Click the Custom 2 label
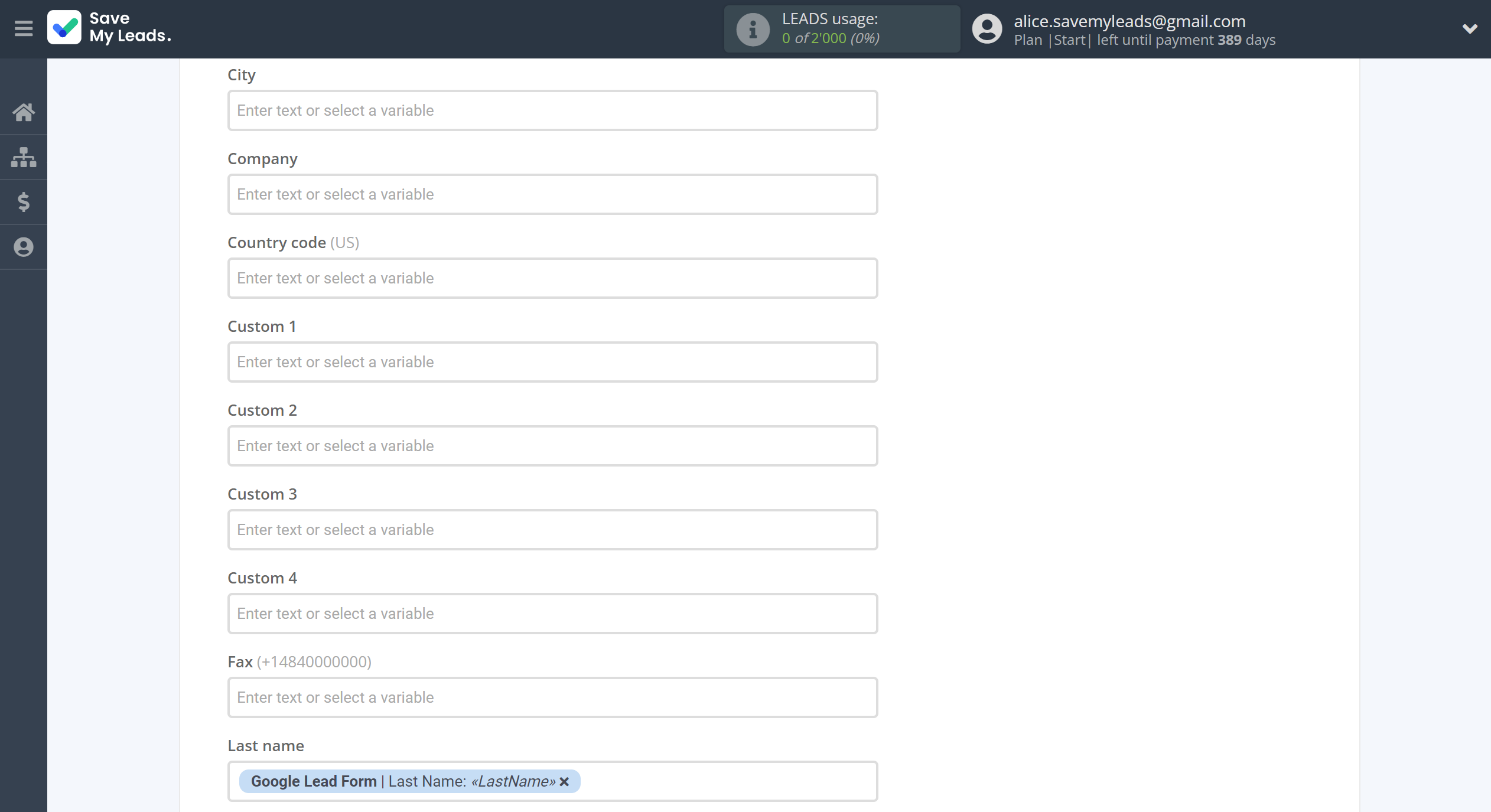Image resolution: width=1491 pixels, height=812 pixels. [262, 410]
